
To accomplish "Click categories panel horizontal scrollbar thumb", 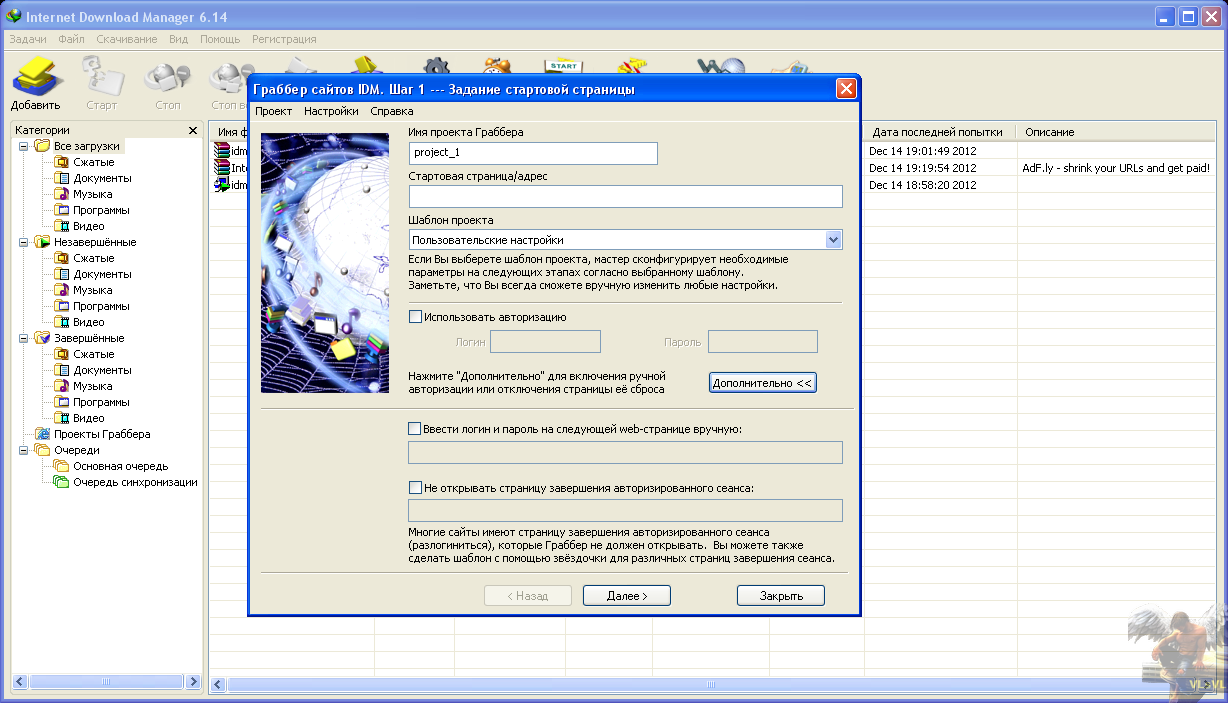I will [x=106, y=681].
